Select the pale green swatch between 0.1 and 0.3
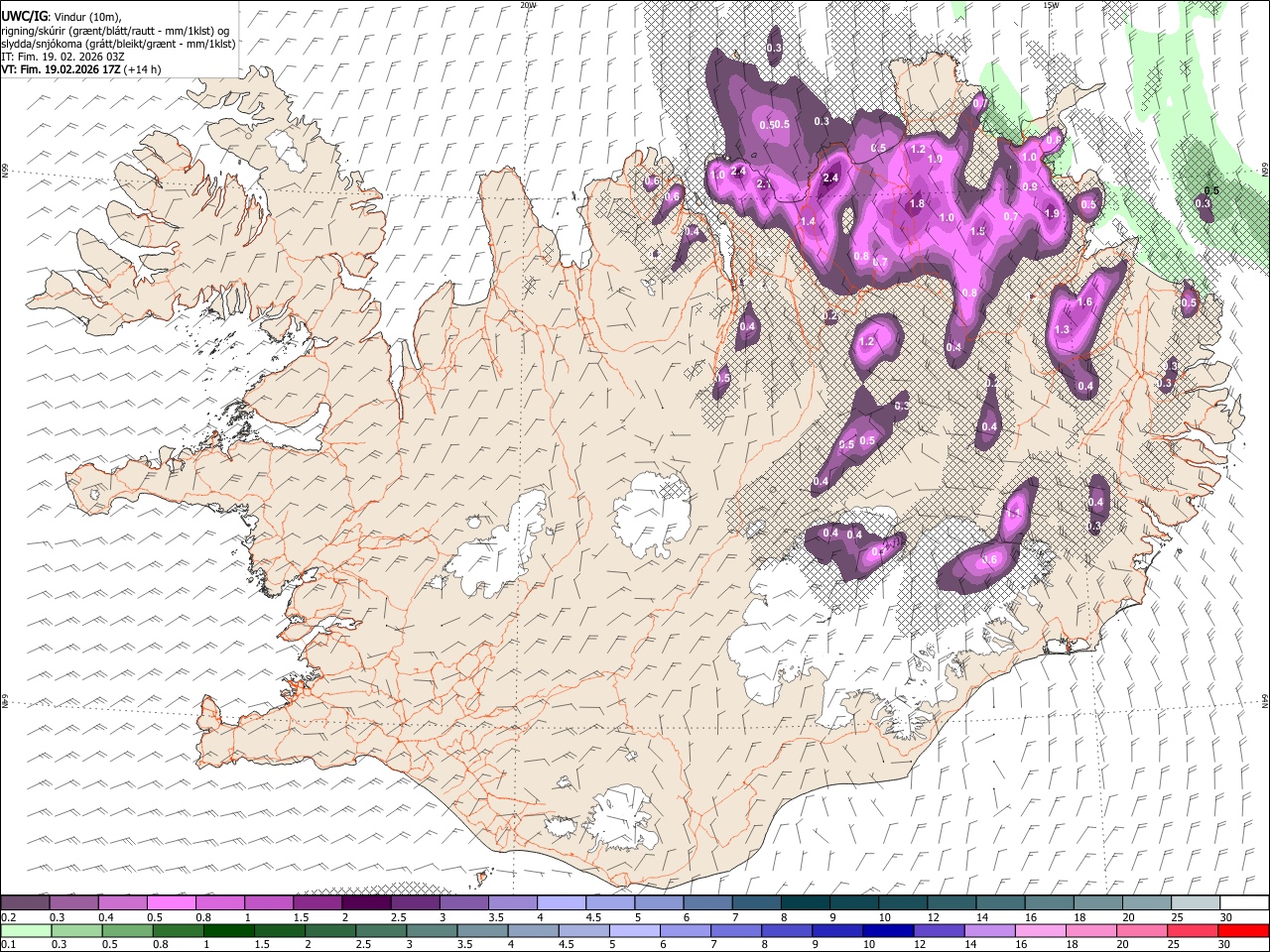Image resolution: width=1270 pixels, height=952 pixels. (26, 930)
